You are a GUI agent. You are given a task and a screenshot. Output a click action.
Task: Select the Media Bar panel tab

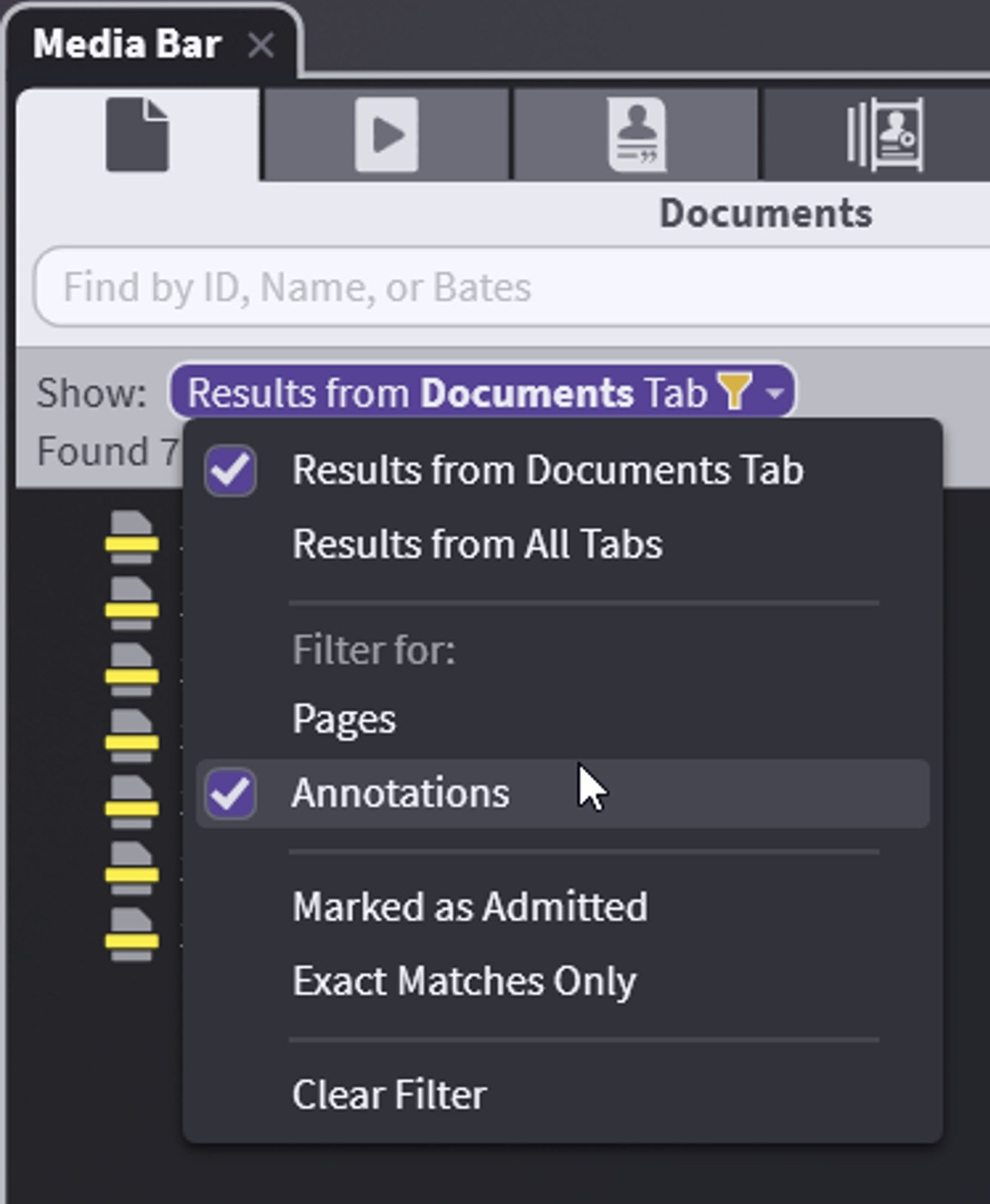(127, 44)
